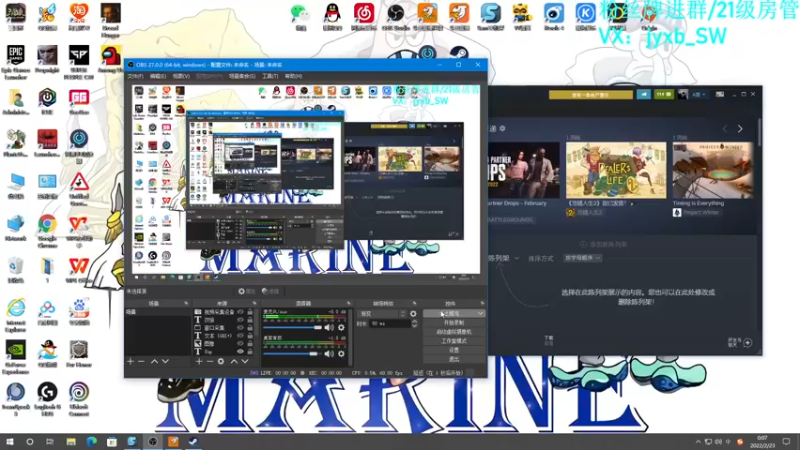The height and width of the screenshot is (450, 800).
Task: Lock the 窗口采集 source
Action: coord(250,328)
